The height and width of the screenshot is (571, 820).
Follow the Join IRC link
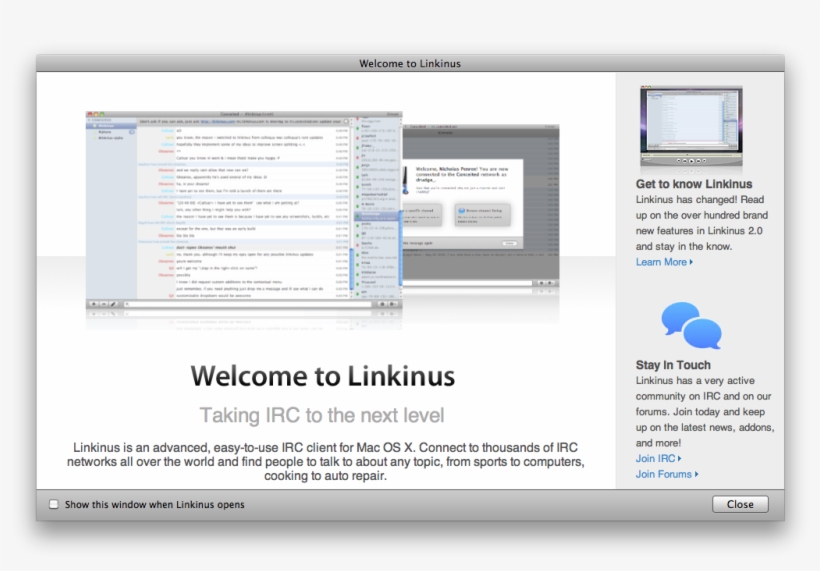pyautogui.click(x=658, y=459)
